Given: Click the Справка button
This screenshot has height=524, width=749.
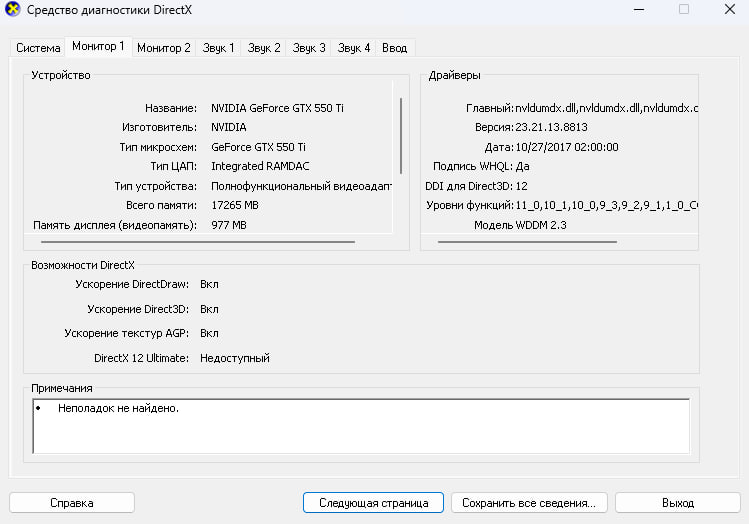Looking at the screenshot, I should (72, 503).
